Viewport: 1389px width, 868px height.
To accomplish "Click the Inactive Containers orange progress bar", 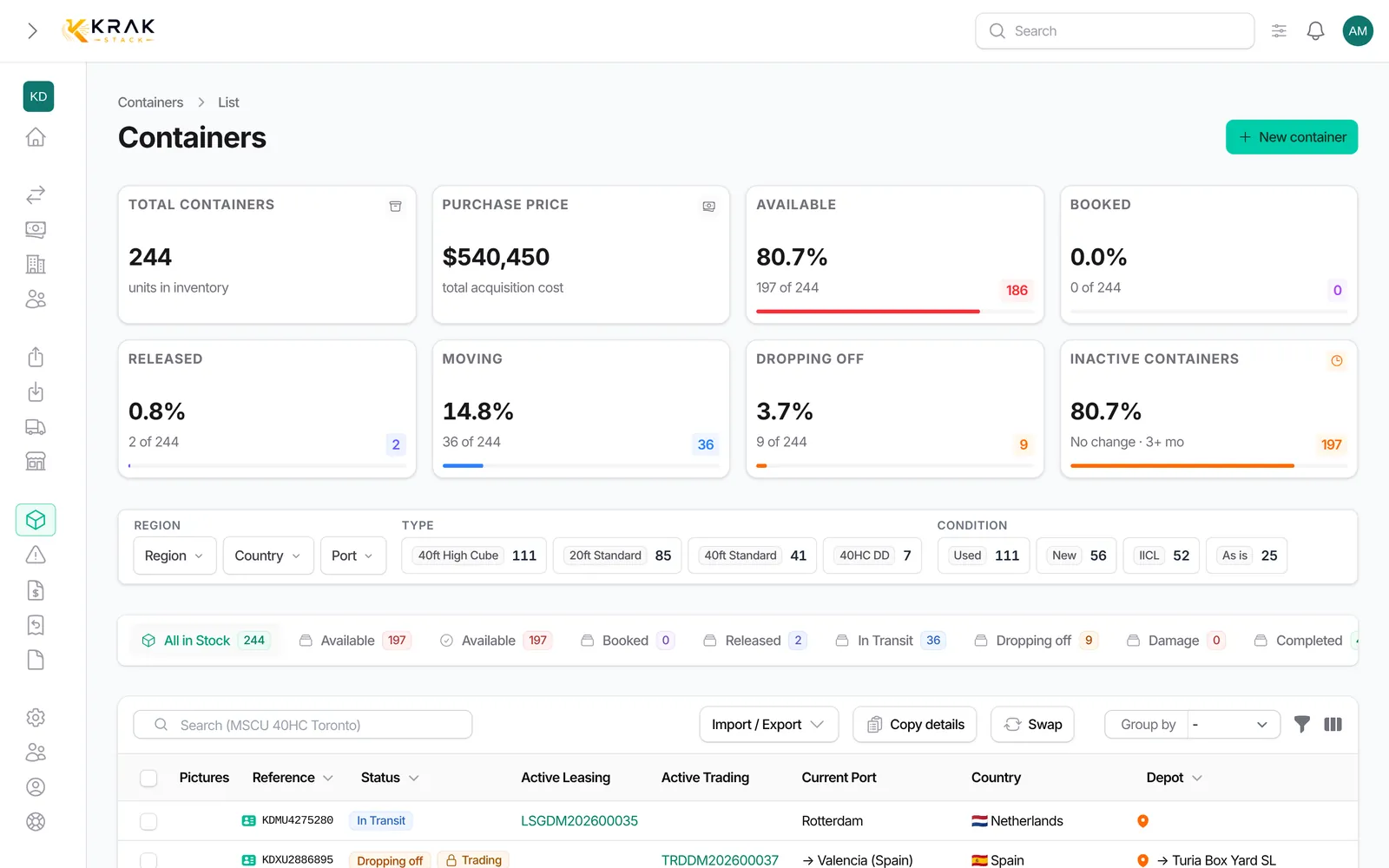I will click(x=1182, y=466).
